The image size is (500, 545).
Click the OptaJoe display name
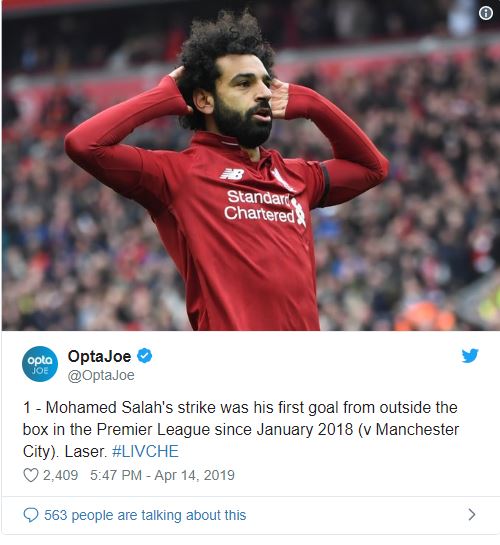coord(99,356)
